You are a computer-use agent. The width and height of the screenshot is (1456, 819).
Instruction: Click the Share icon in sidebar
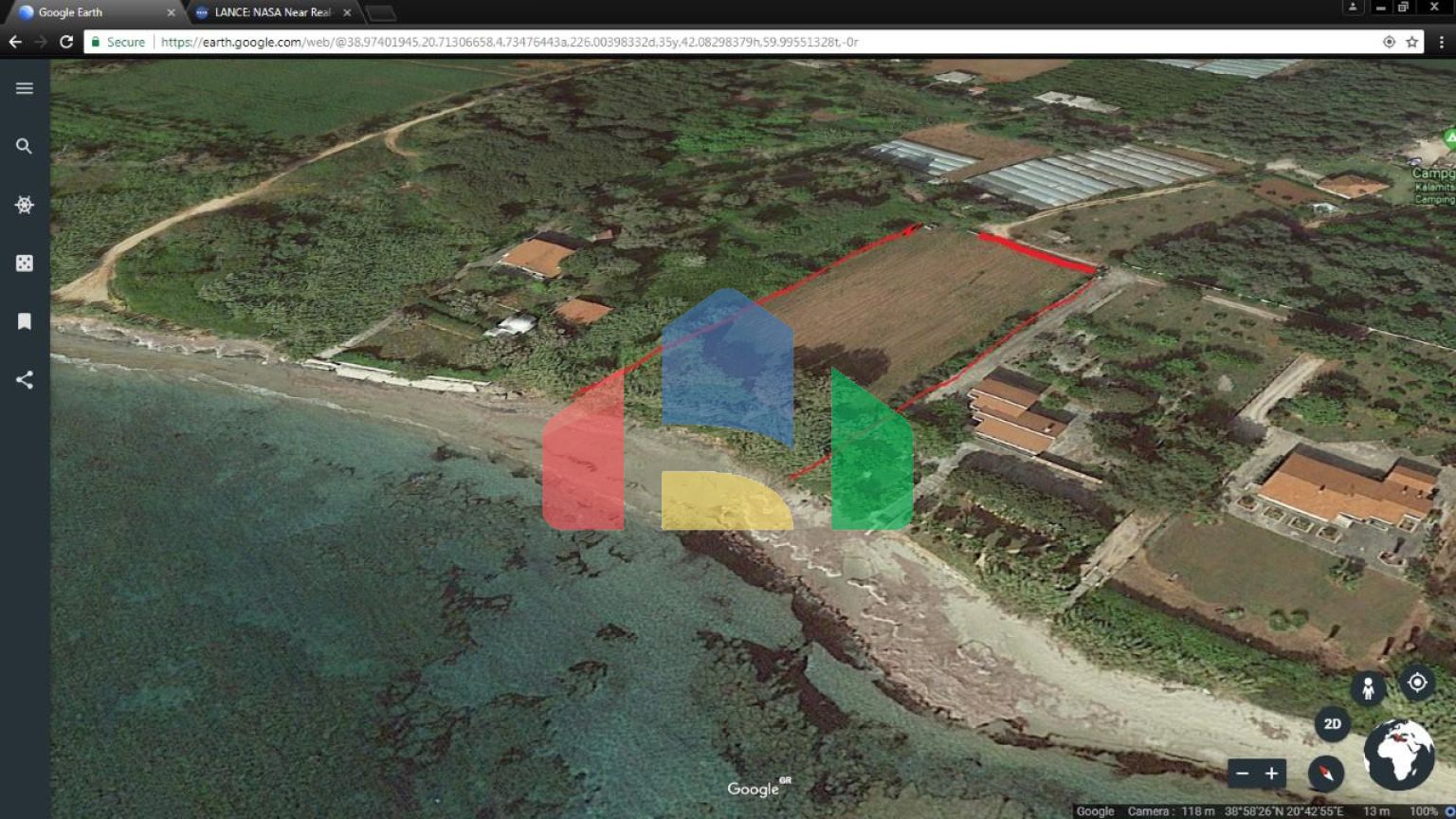point(25,380)
